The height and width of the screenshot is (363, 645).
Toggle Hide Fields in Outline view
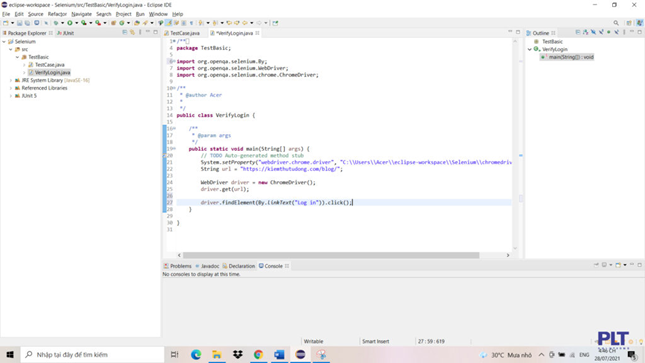point(593,32)
